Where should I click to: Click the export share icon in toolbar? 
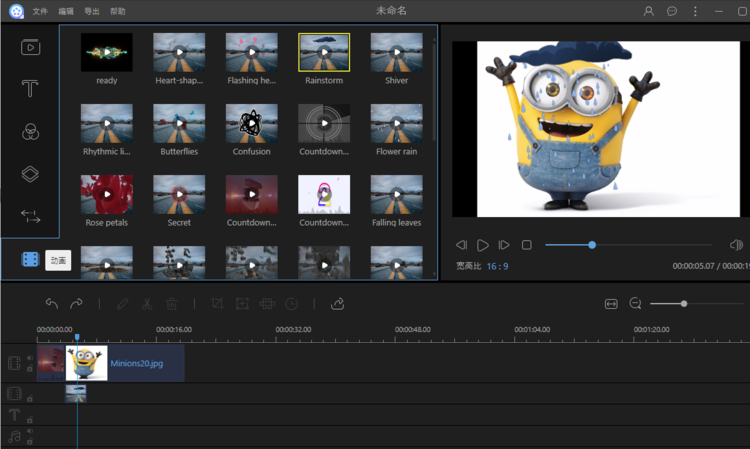[x=337, y=304]
